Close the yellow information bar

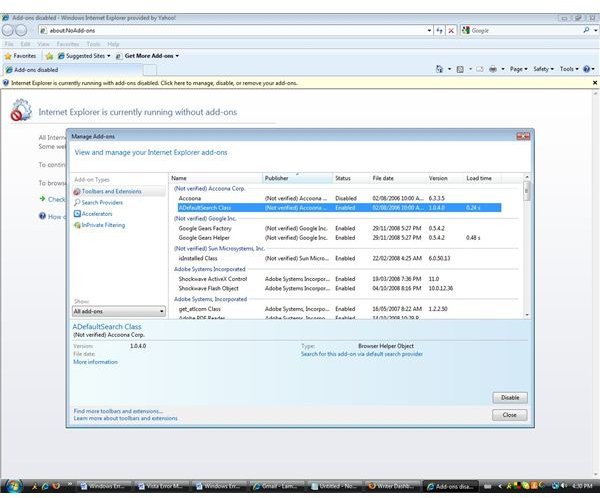click(x=595, y=83)
